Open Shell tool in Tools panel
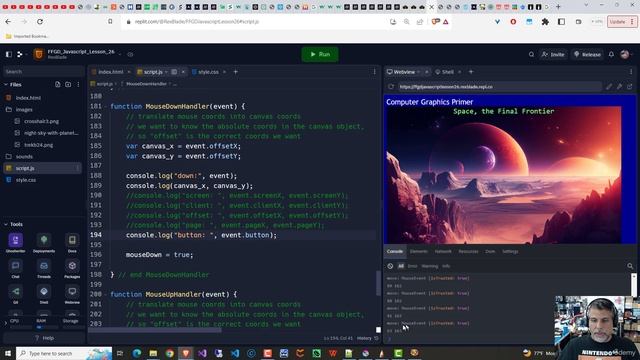640x360 pixels. (44, 294)
